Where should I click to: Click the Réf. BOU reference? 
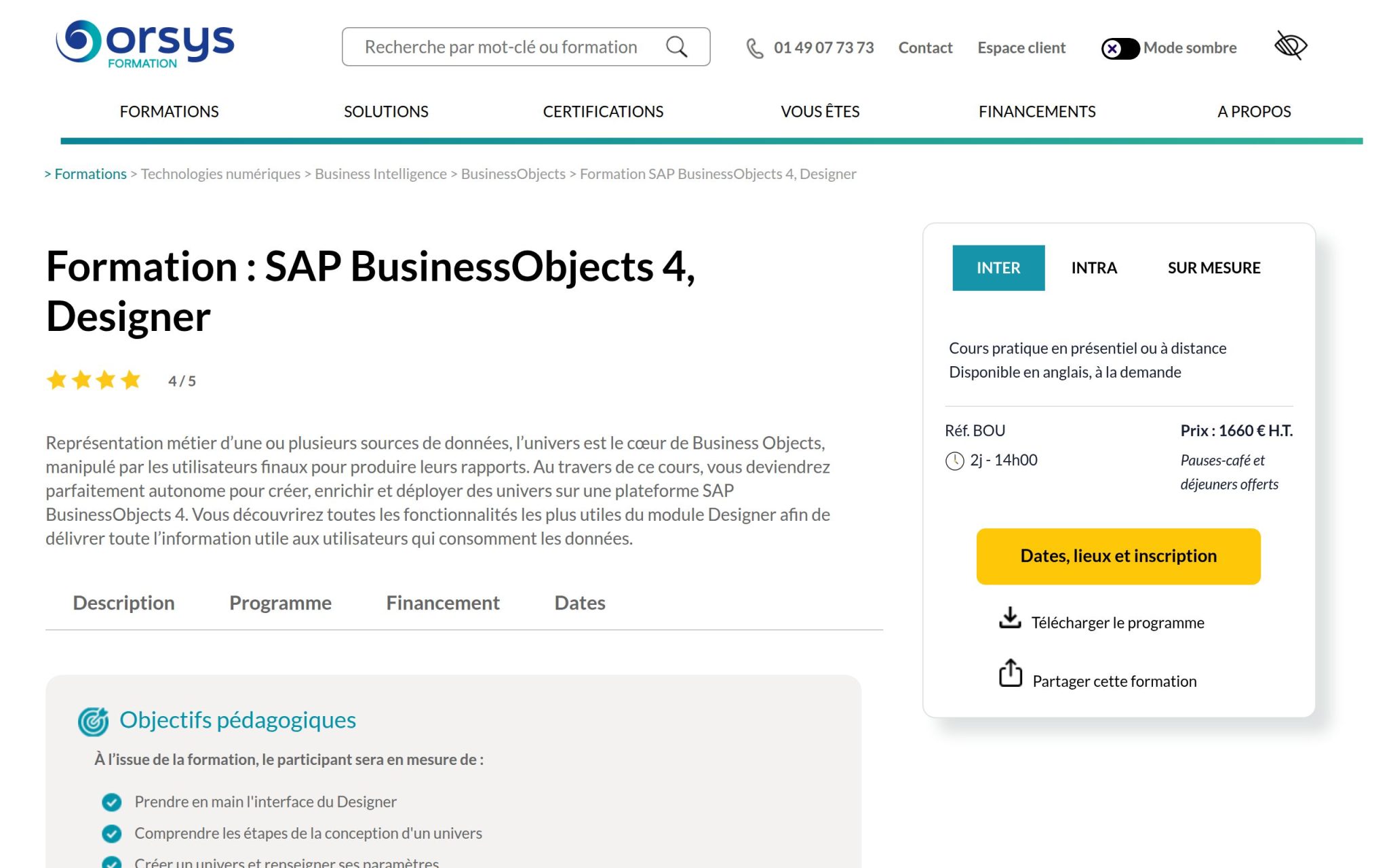[x=975, y=431]
